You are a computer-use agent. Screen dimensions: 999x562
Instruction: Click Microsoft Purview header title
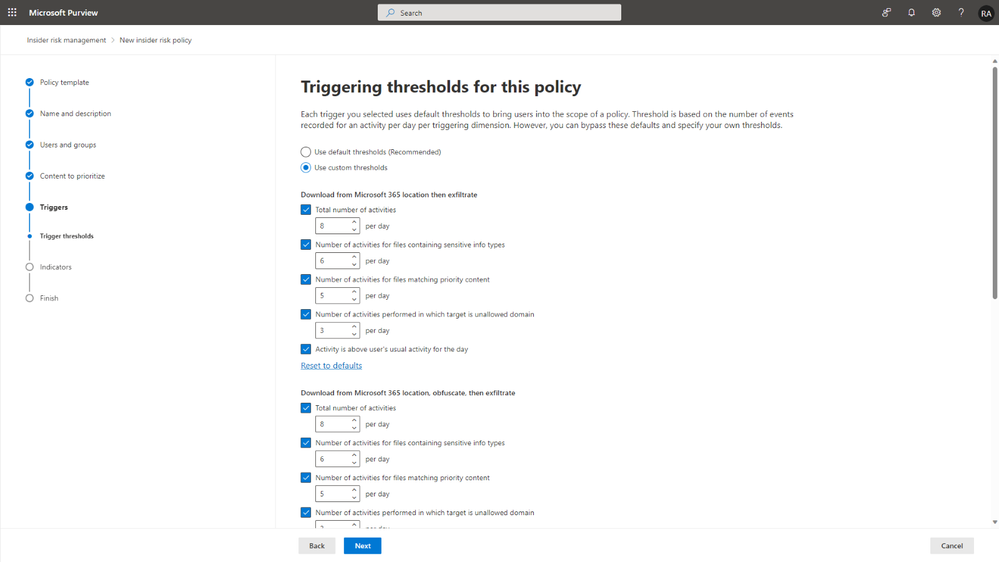pyautogui.click(x=63, y=13)
